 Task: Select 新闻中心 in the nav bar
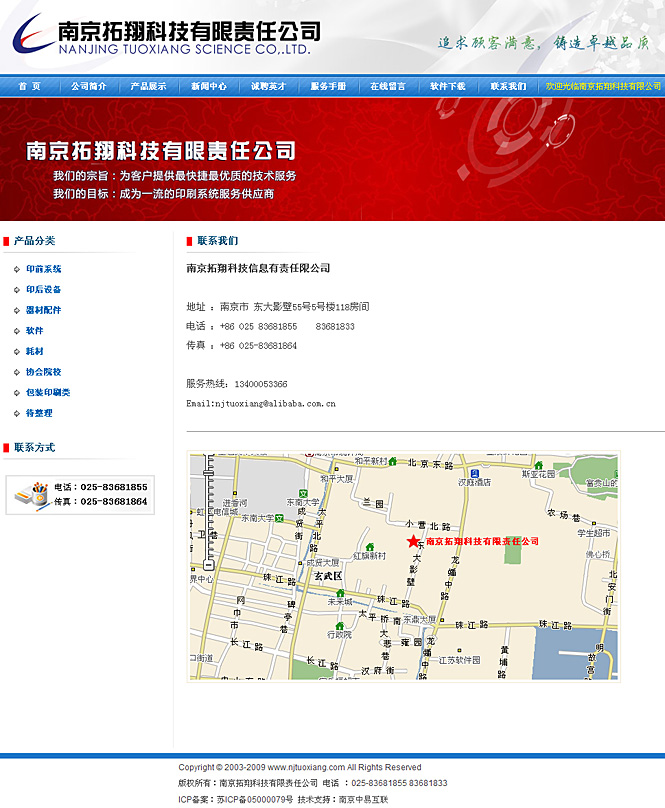coord(208,86)
